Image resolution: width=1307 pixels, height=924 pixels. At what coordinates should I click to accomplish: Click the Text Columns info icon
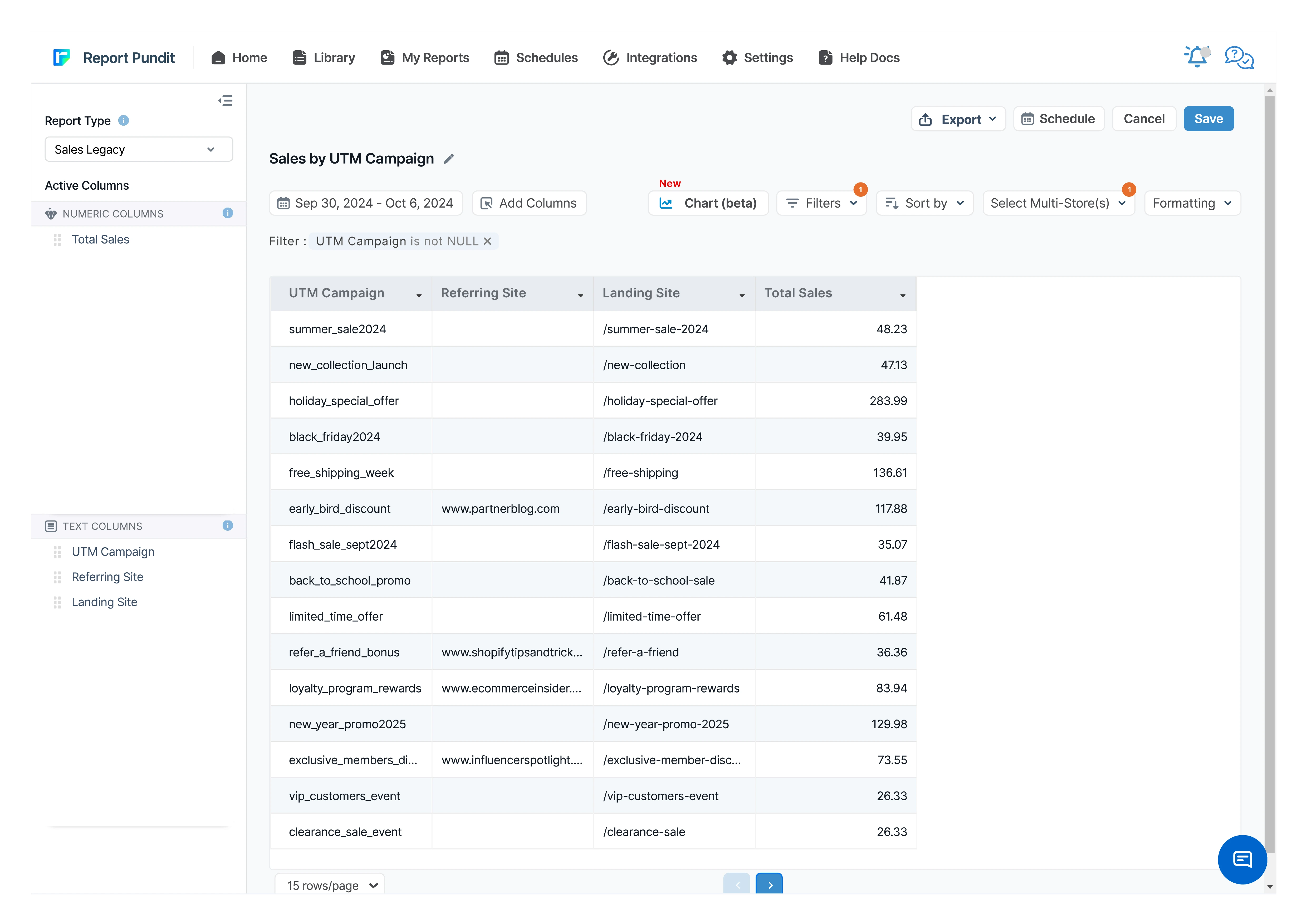[x=228, y=526]
